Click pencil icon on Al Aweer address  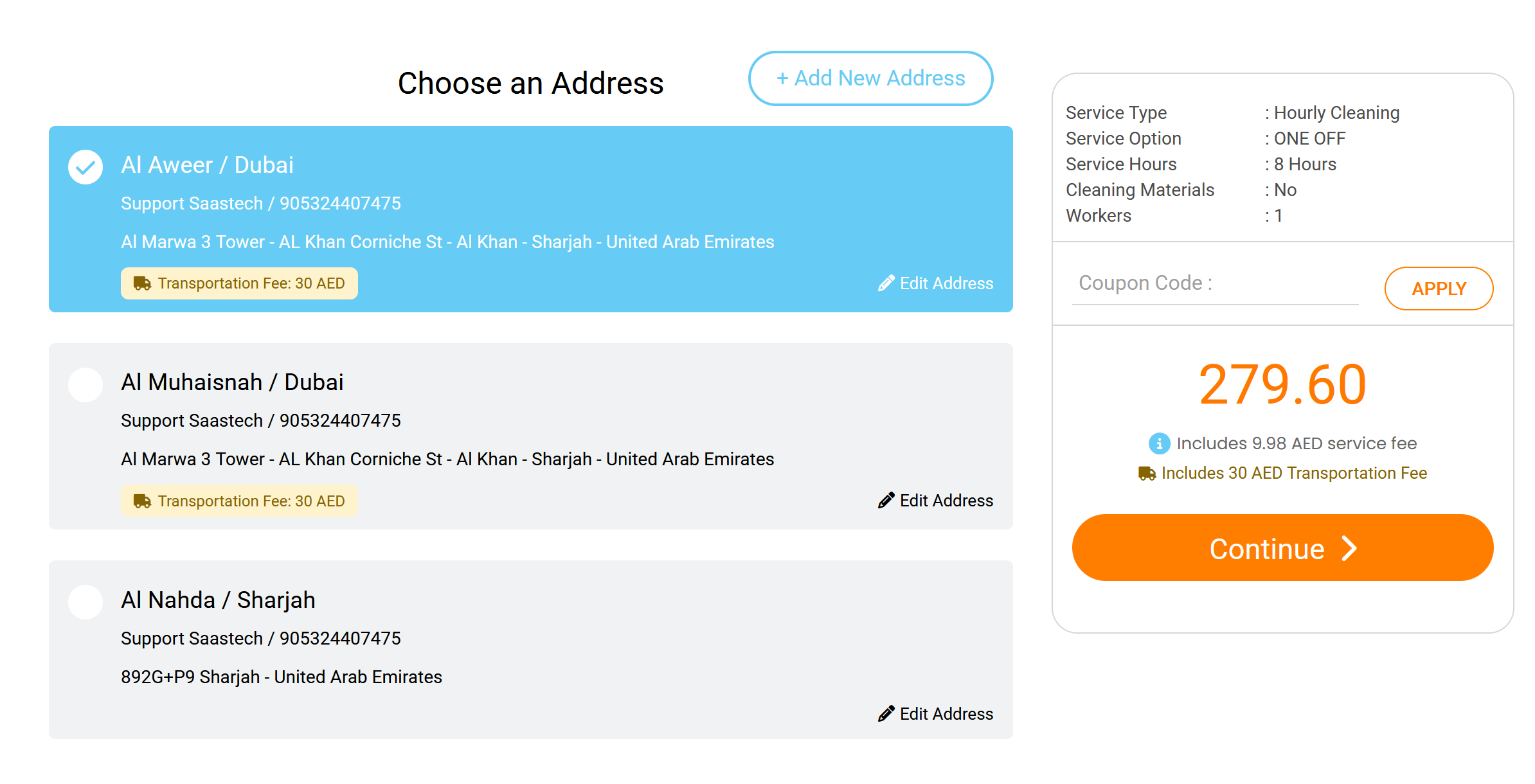886,283
